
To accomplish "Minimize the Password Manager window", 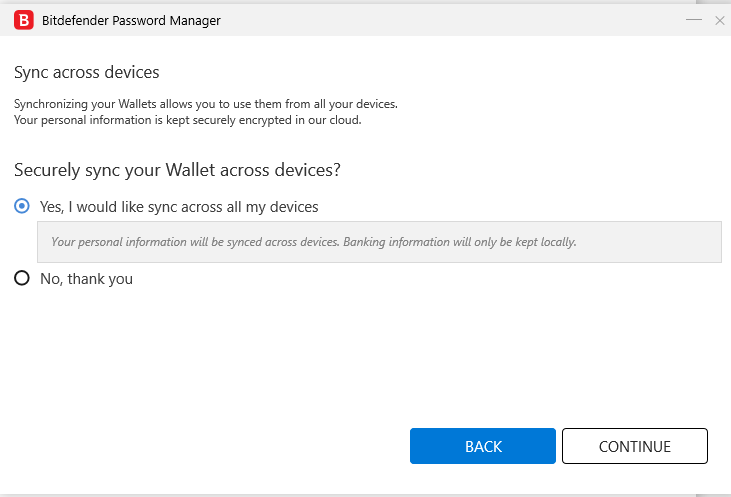I will pyautogui.click(x=694, y=20).
